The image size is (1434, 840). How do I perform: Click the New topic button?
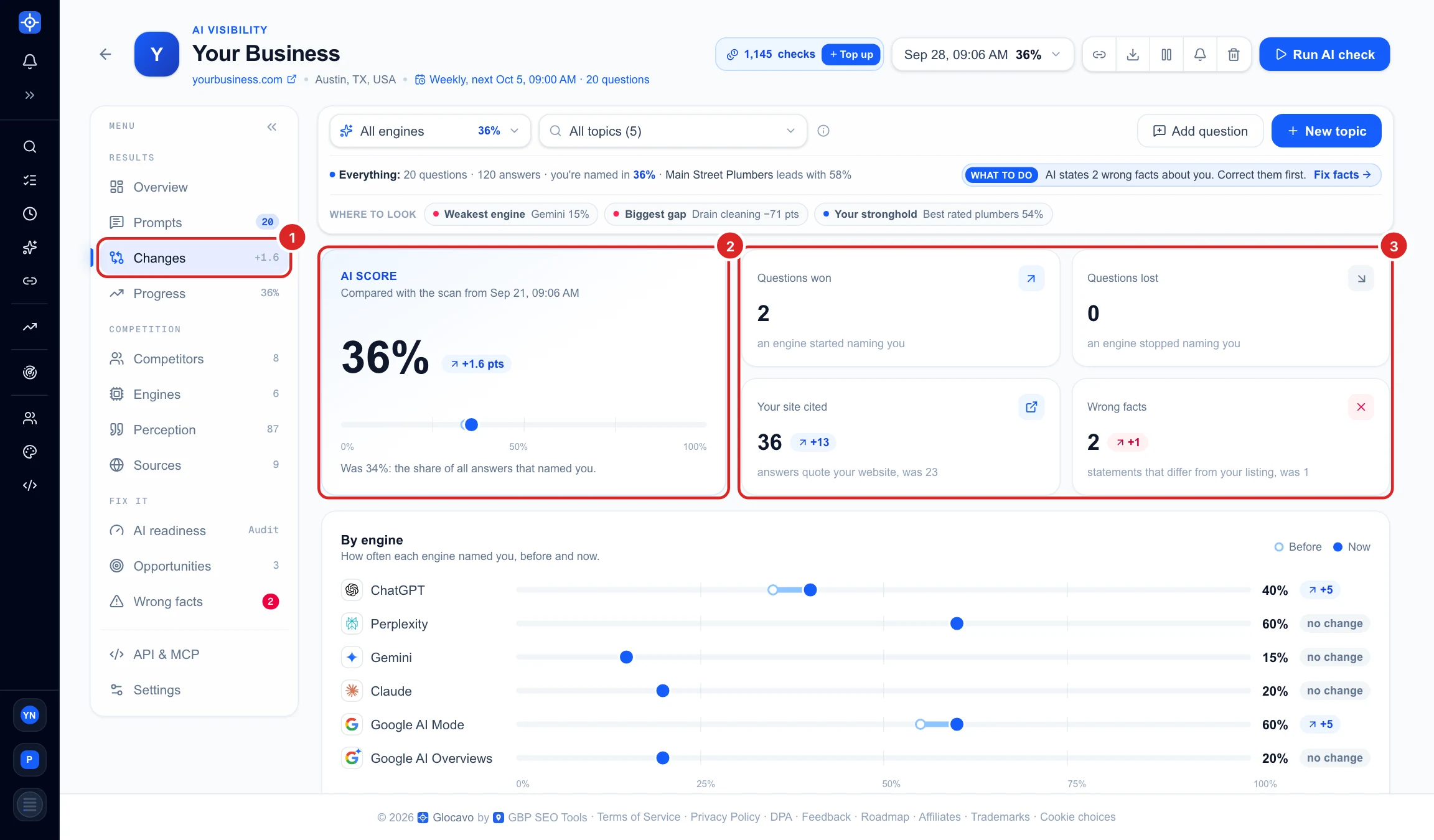[1326, 131]
